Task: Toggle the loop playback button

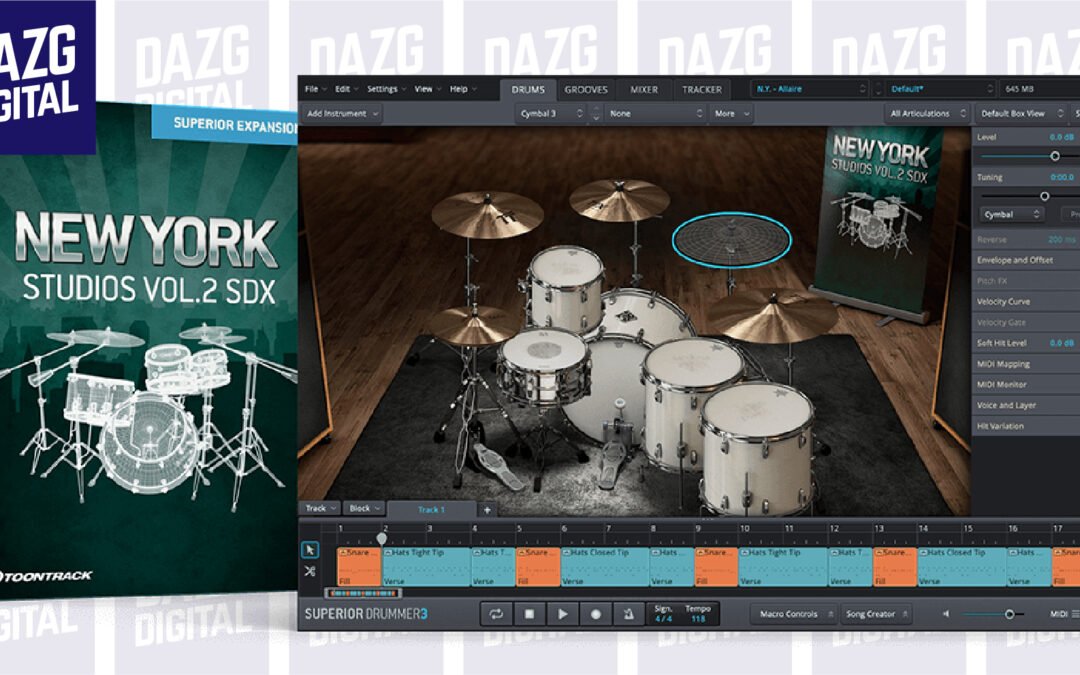Action: [496, 614]
